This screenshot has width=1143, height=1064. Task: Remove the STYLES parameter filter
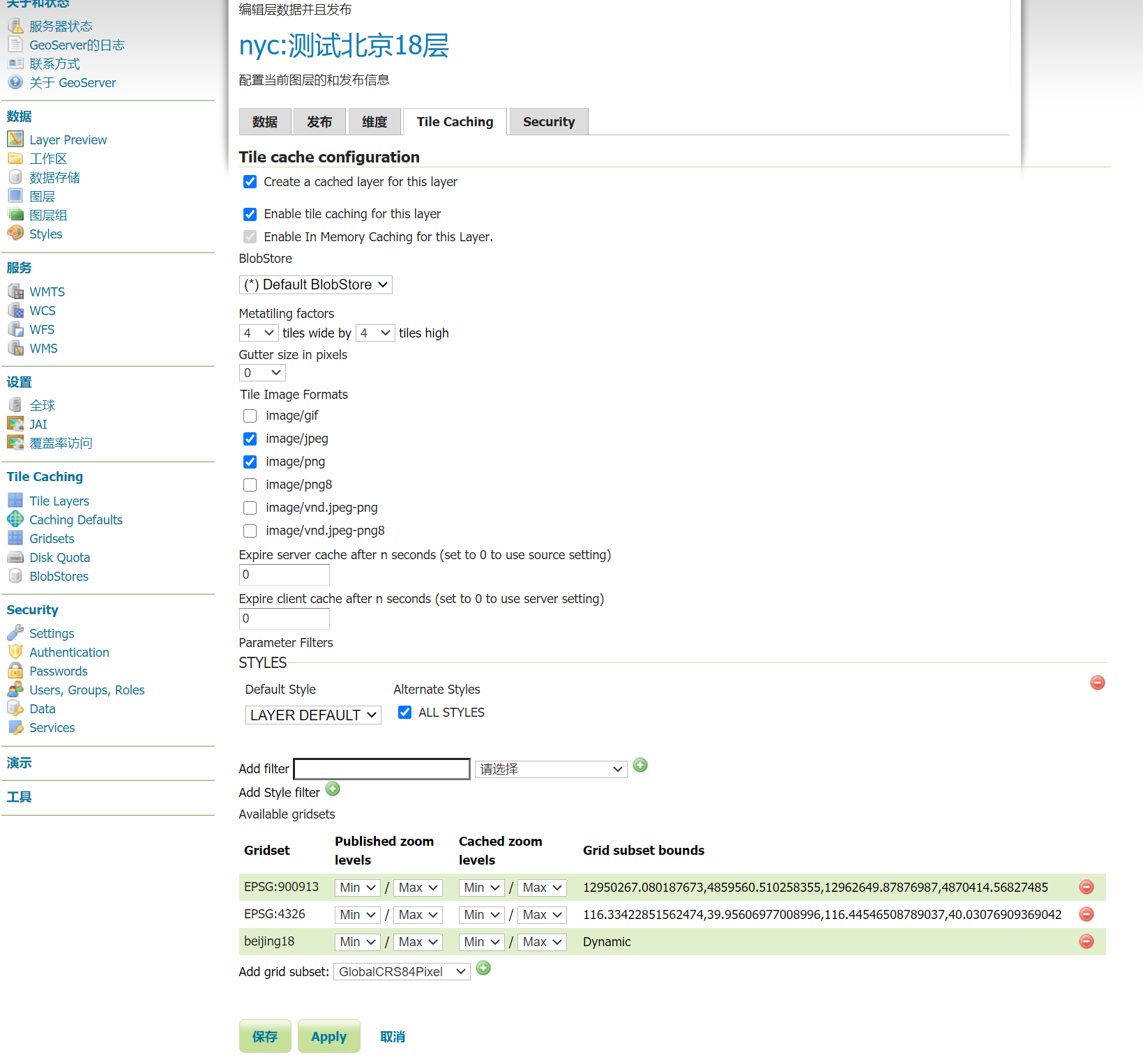[1097, 683]
